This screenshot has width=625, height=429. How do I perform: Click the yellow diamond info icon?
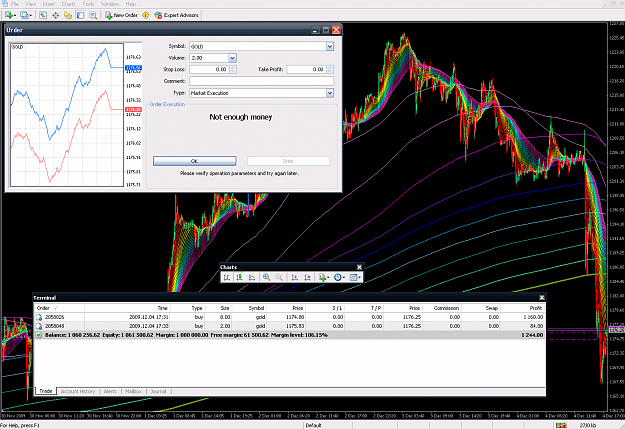[x=145, y=15]
